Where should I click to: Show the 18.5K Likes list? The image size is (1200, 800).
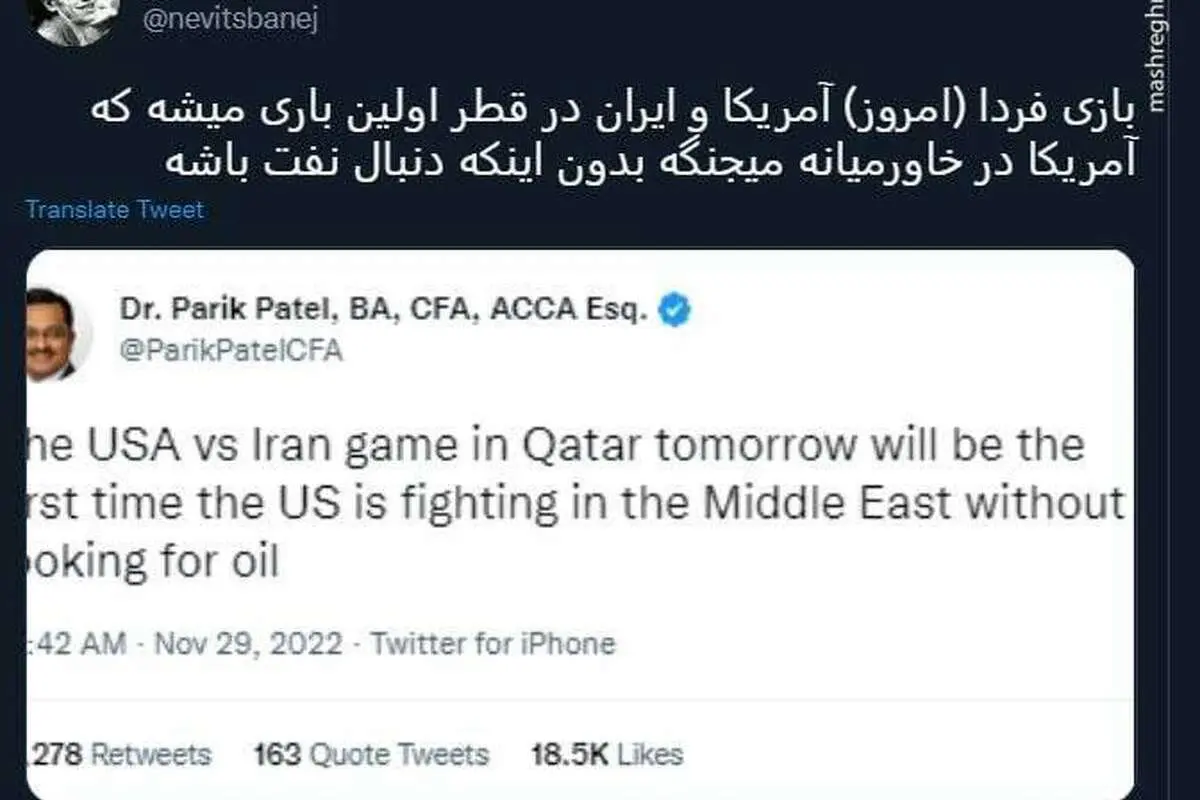(x=607, y=753)
